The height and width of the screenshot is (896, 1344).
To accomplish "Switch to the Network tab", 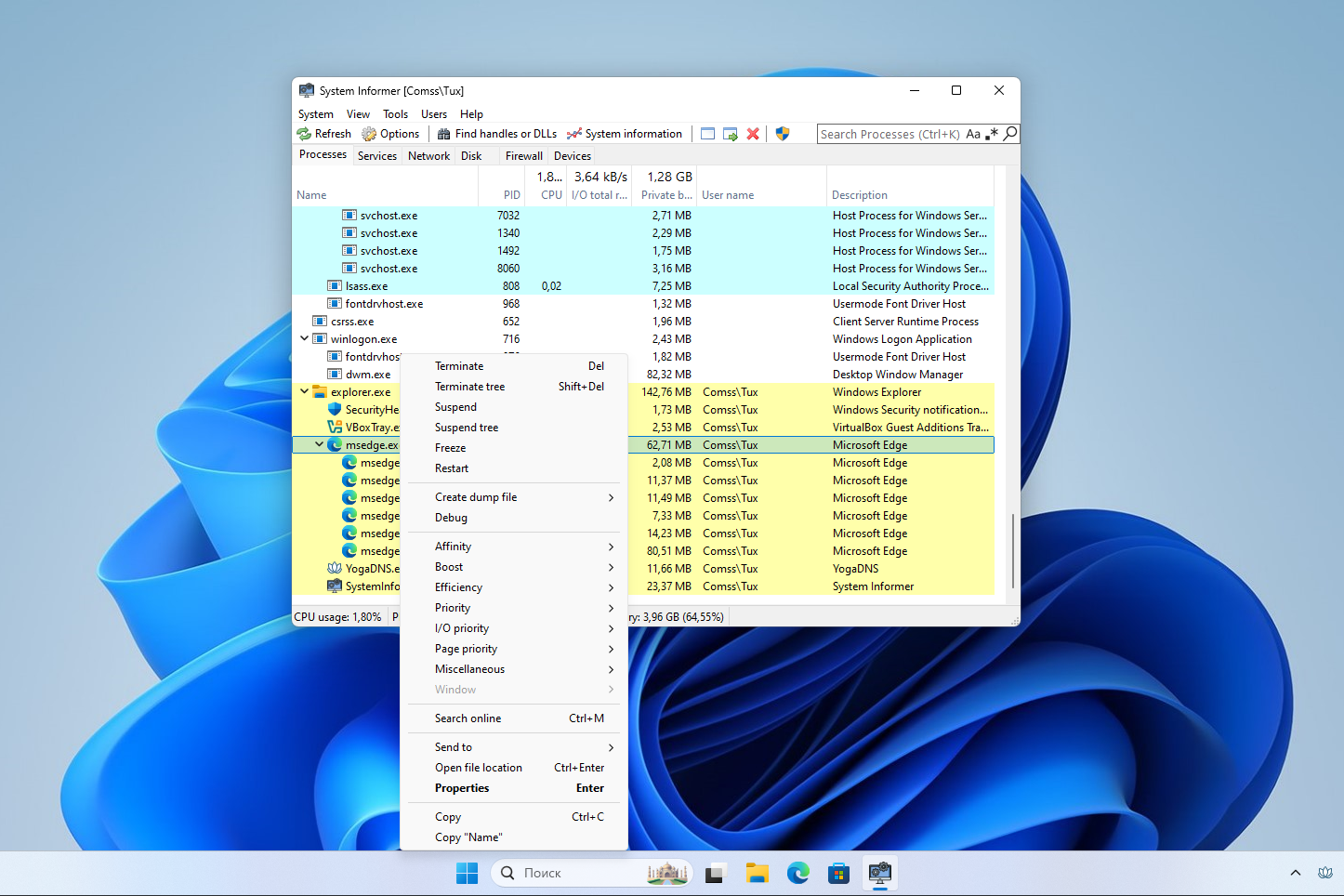I will click(428, 156).
